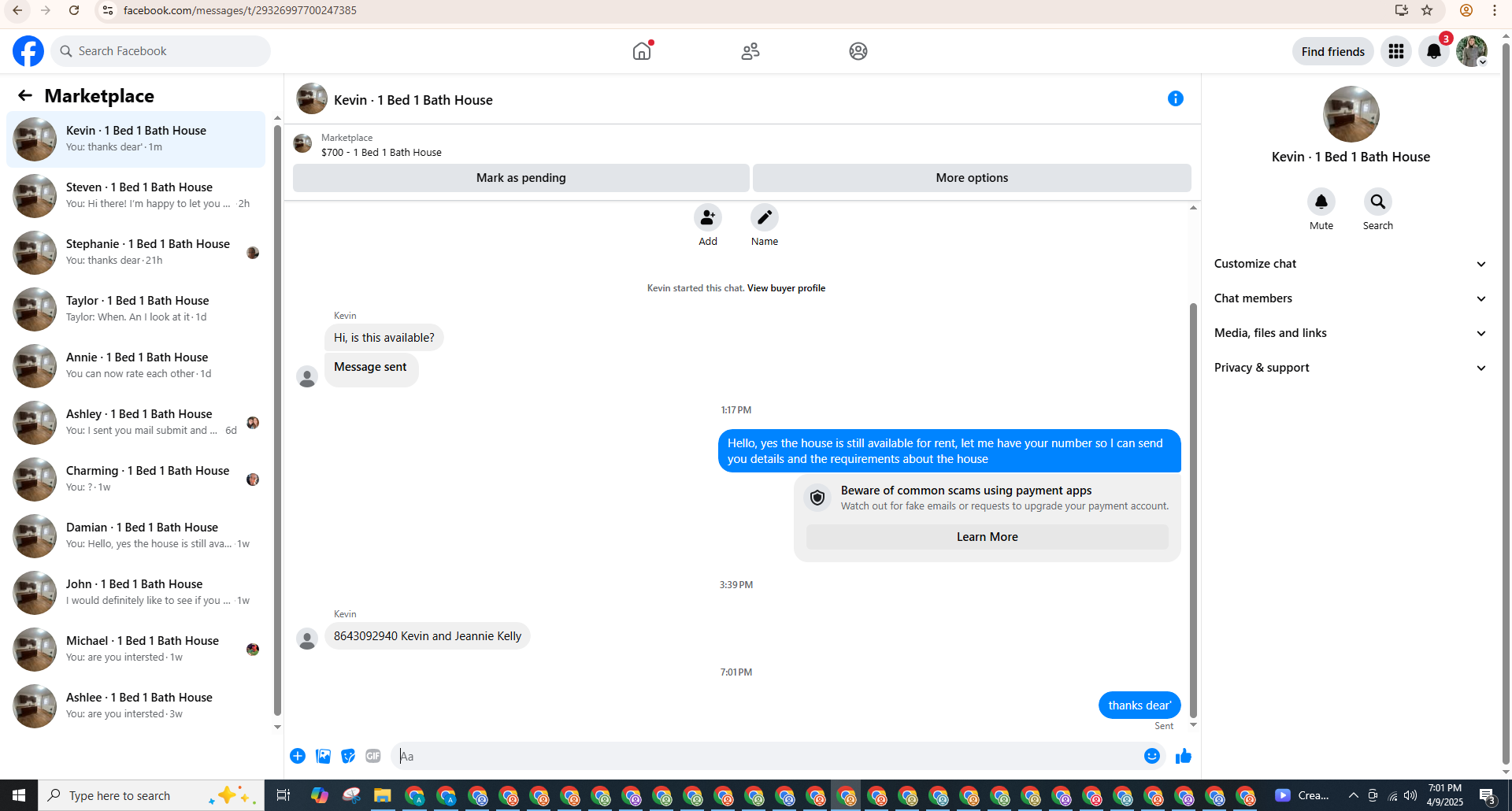This screenshot has height=811, width=1512.
Task: Open File Explorer from taskbar
Action: coord(383,795)
